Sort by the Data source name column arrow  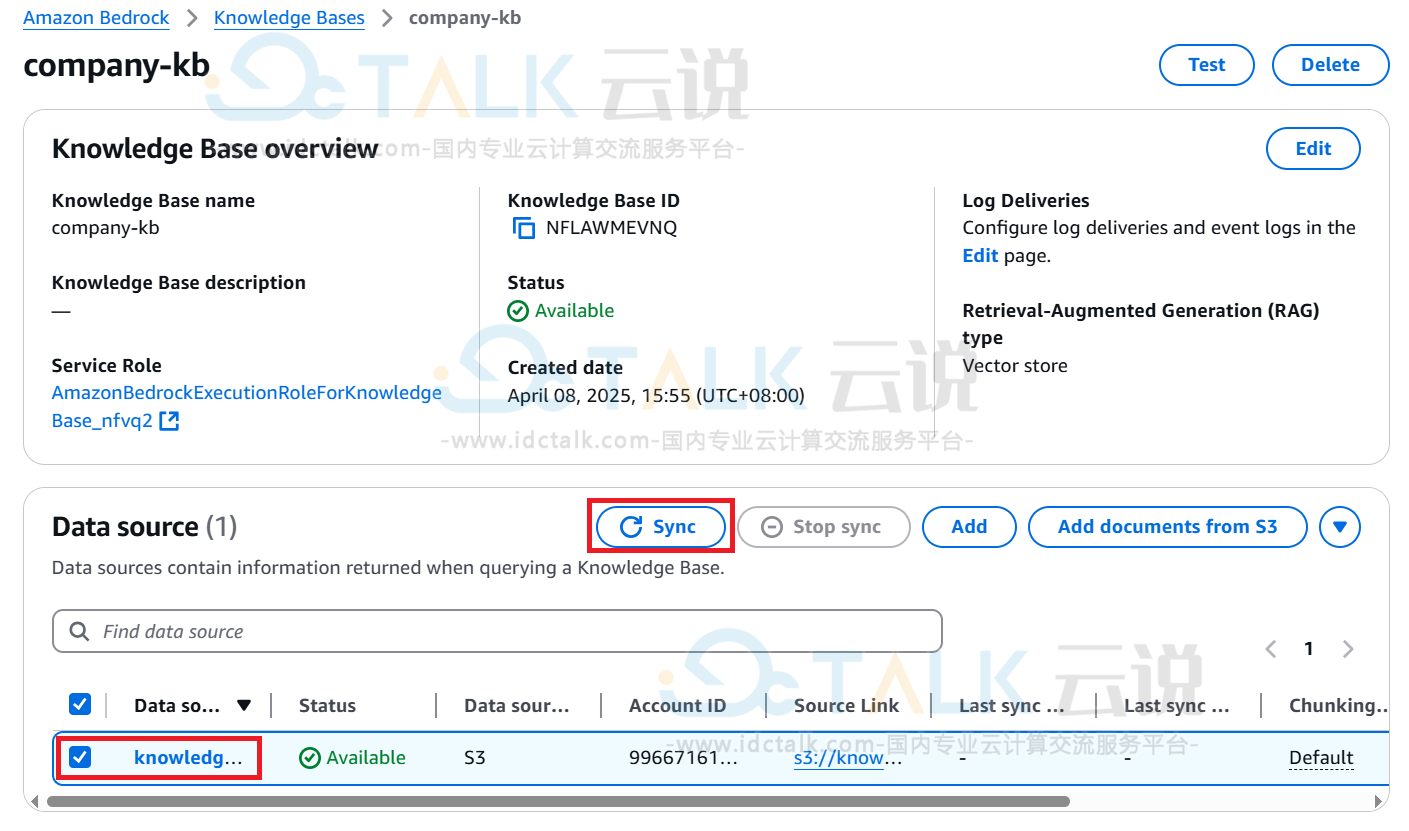(x=244, y=706)
